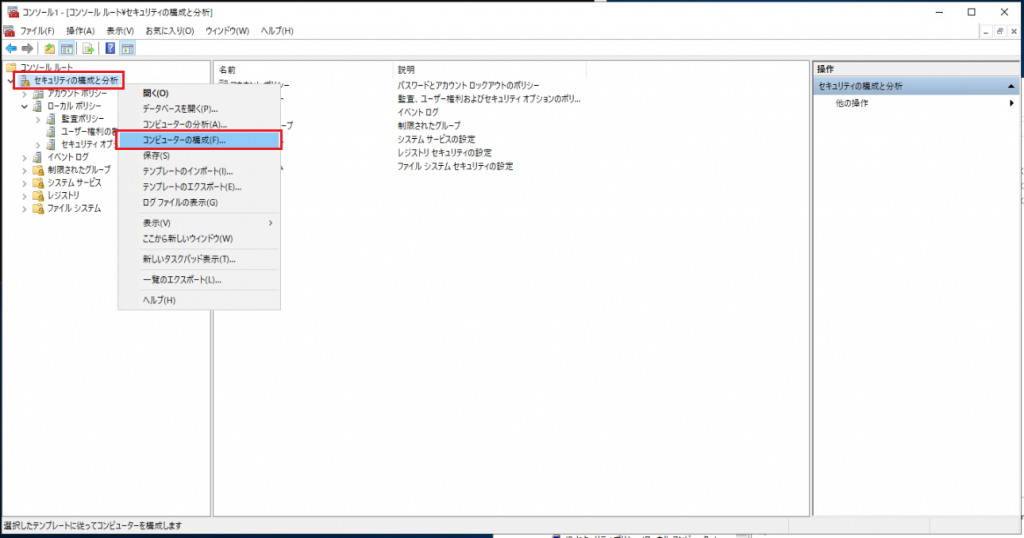Click the MMC icon in the title bar
This screenshot has height=538, width=1024.
(13, 12)
